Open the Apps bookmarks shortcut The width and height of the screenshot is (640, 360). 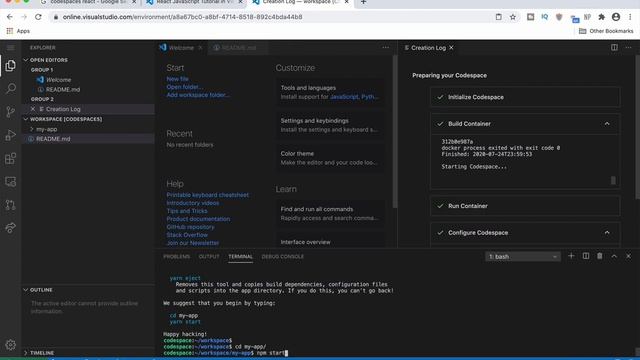point(18,31)
